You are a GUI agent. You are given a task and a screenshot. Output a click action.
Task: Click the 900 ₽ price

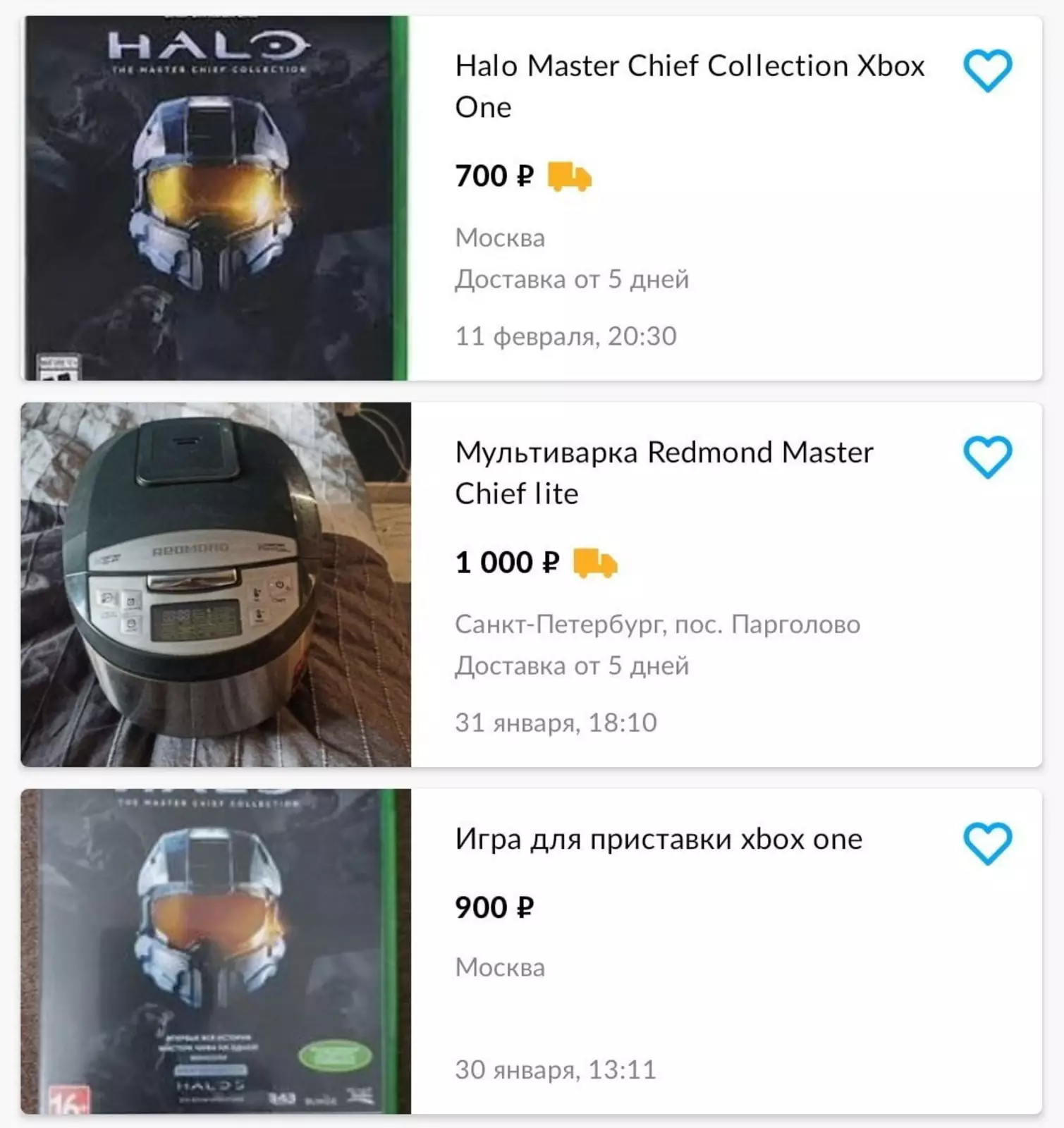[494, 907]
